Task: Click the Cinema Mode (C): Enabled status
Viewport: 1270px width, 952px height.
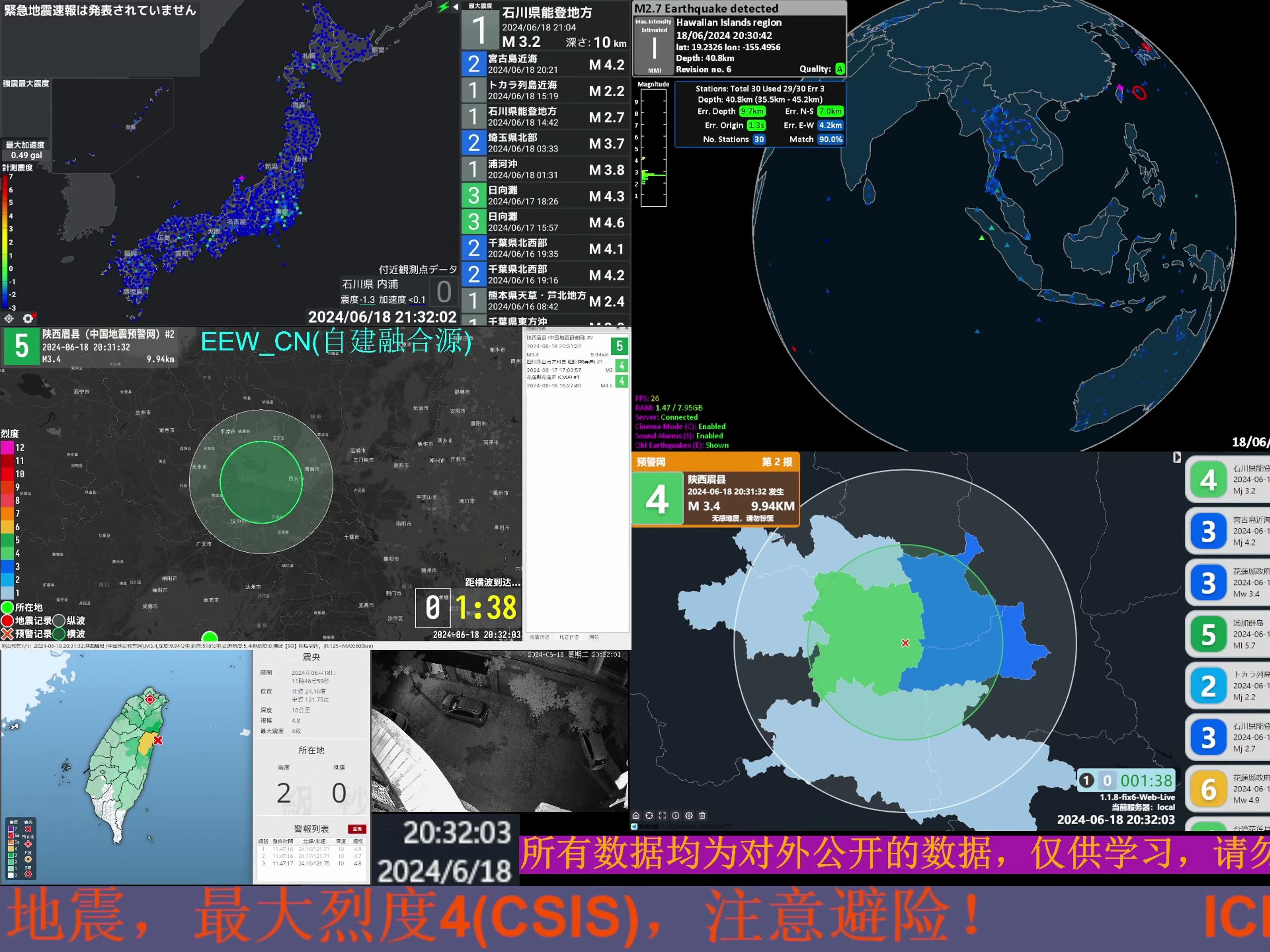Action: 680,427
